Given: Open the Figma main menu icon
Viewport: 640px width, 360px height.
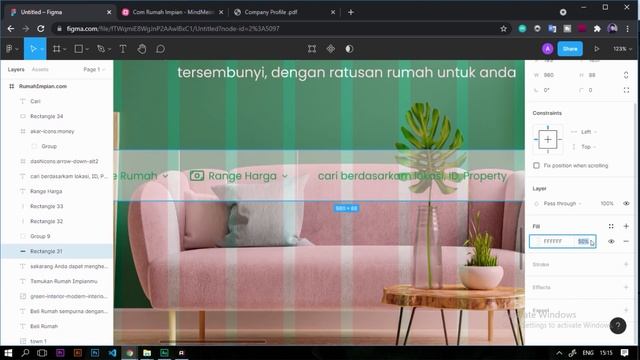Looking at the screenshot, I should 9,49.
